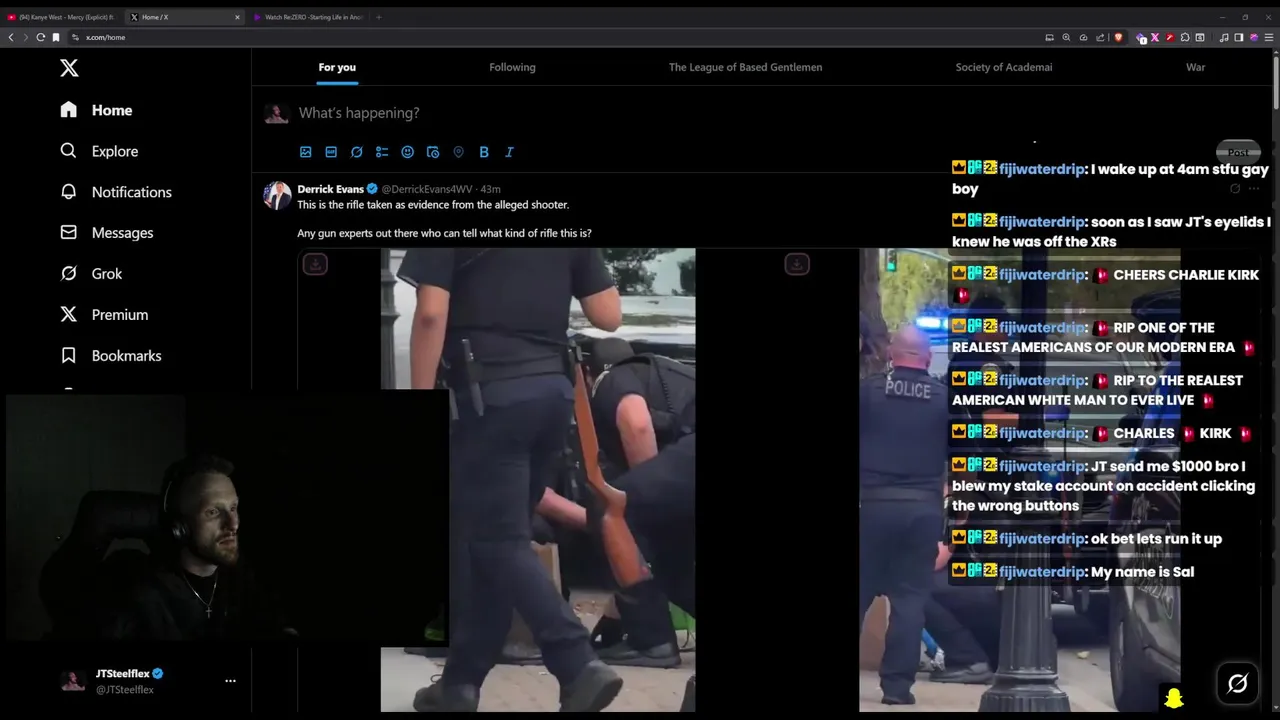Viewport: 1280px width, 720px height.
Task: Click the @DerrickEvans4WV handle
Action: pos(427,189)
